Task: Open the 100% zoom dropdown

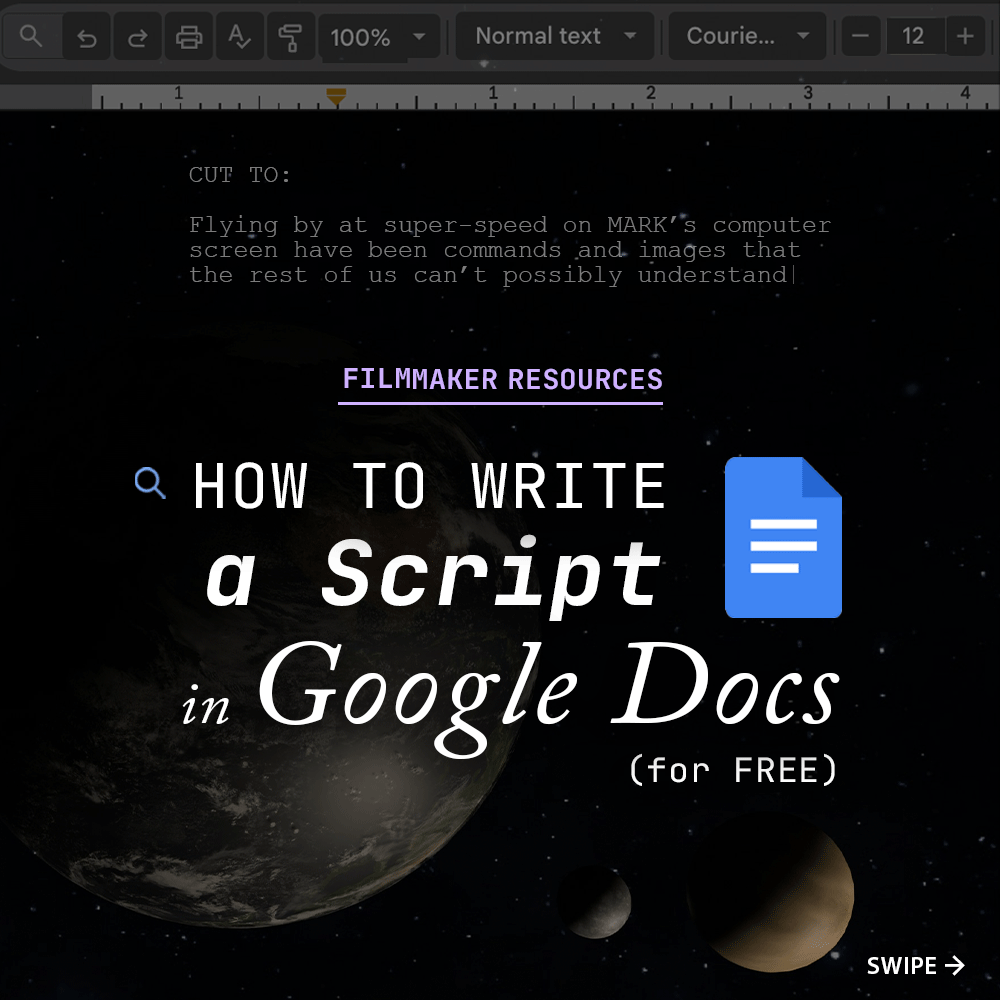Action: point(379,37)
